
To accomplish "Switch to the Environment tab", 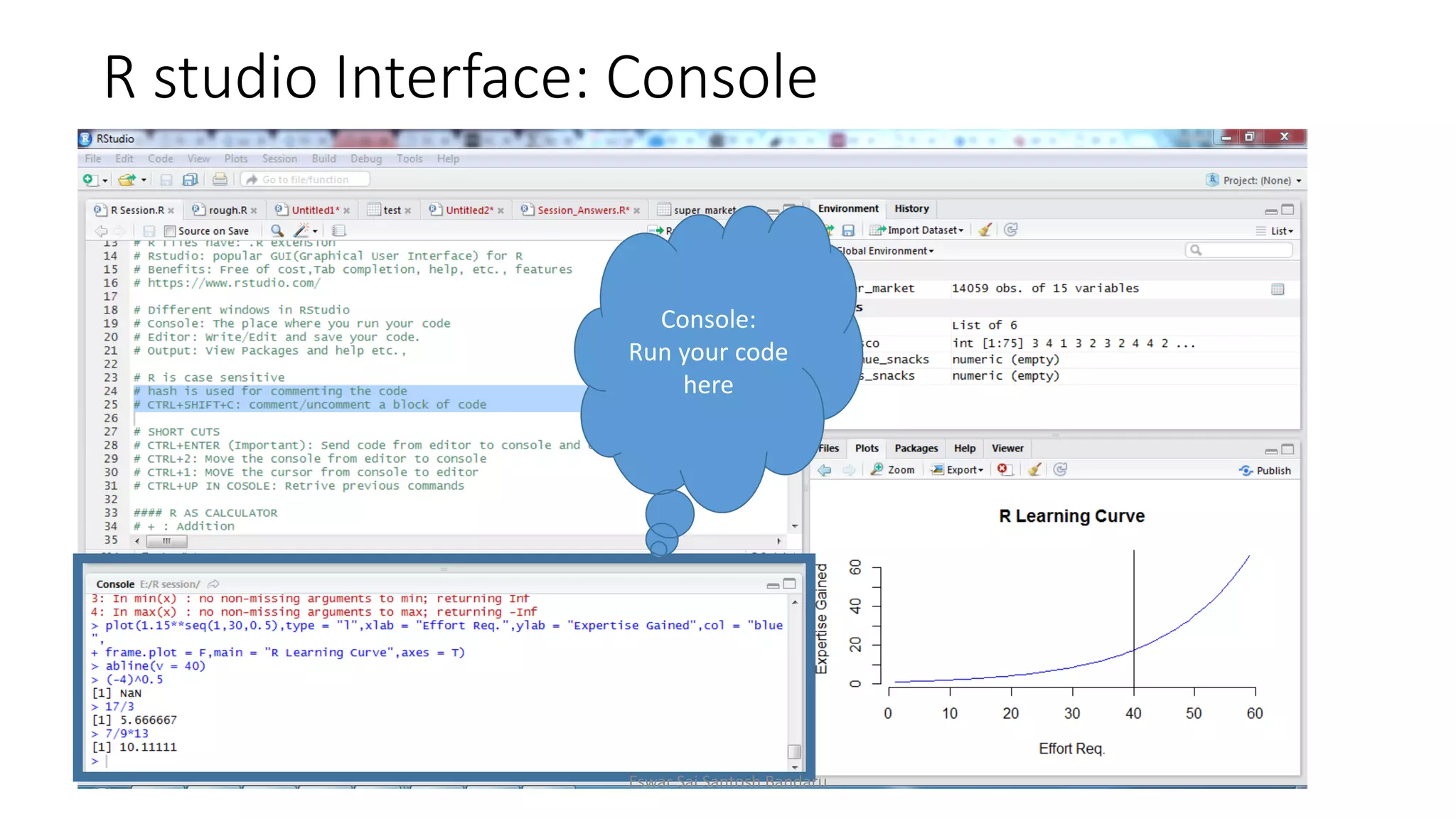I will coord(848,208).
